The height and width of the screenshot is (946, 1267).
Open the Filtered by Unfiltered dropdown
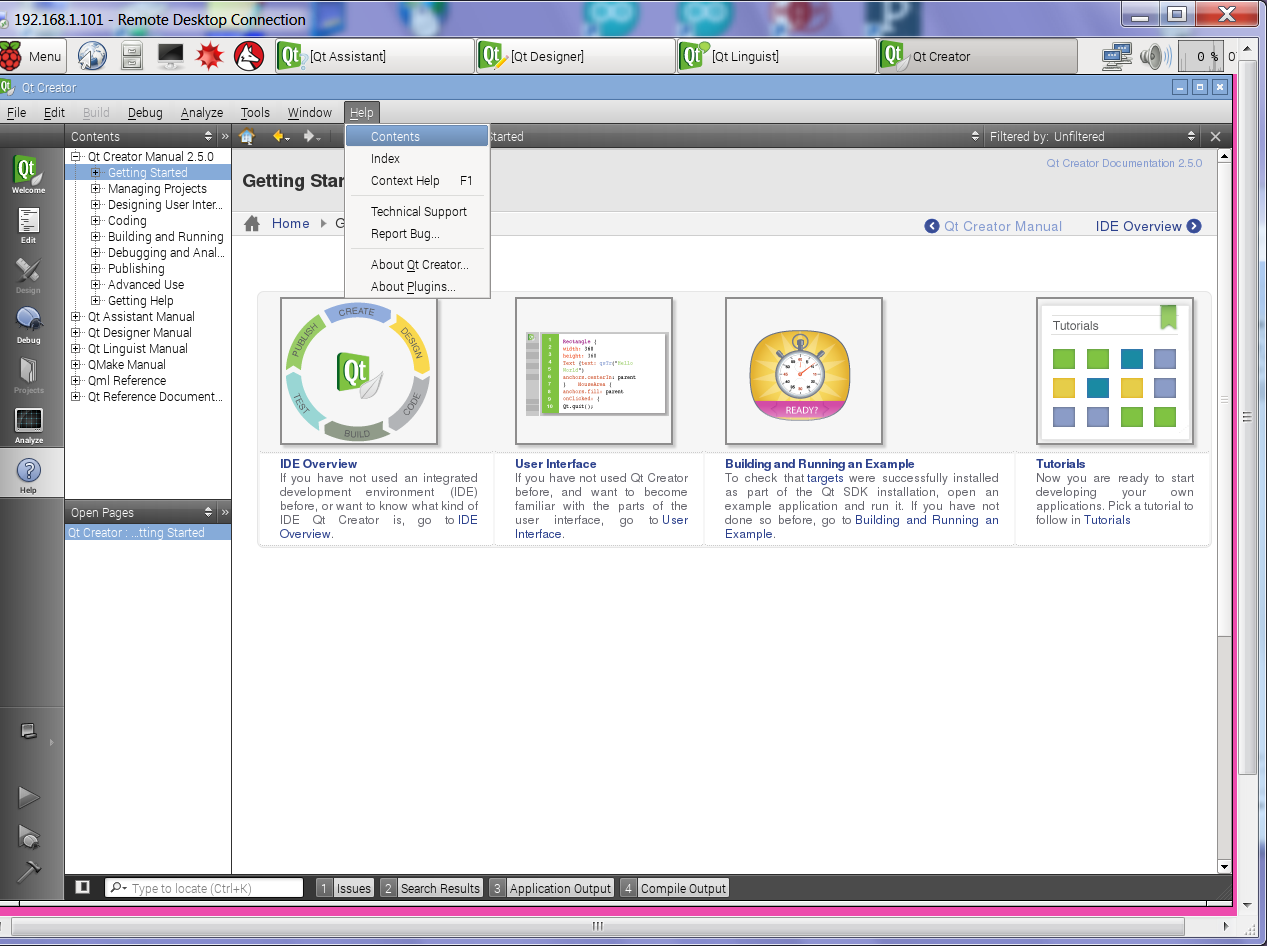point(1092,137)
